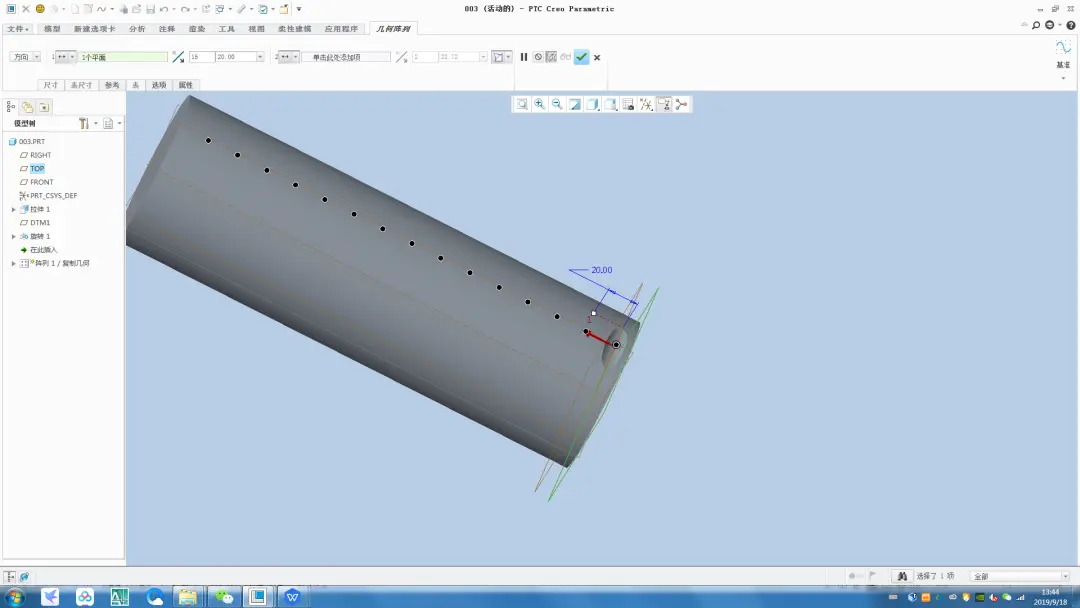Open the 方向 pattern type dropdown
The width and height of the screenshot is (1080, 608).
[x=25, y=57]
